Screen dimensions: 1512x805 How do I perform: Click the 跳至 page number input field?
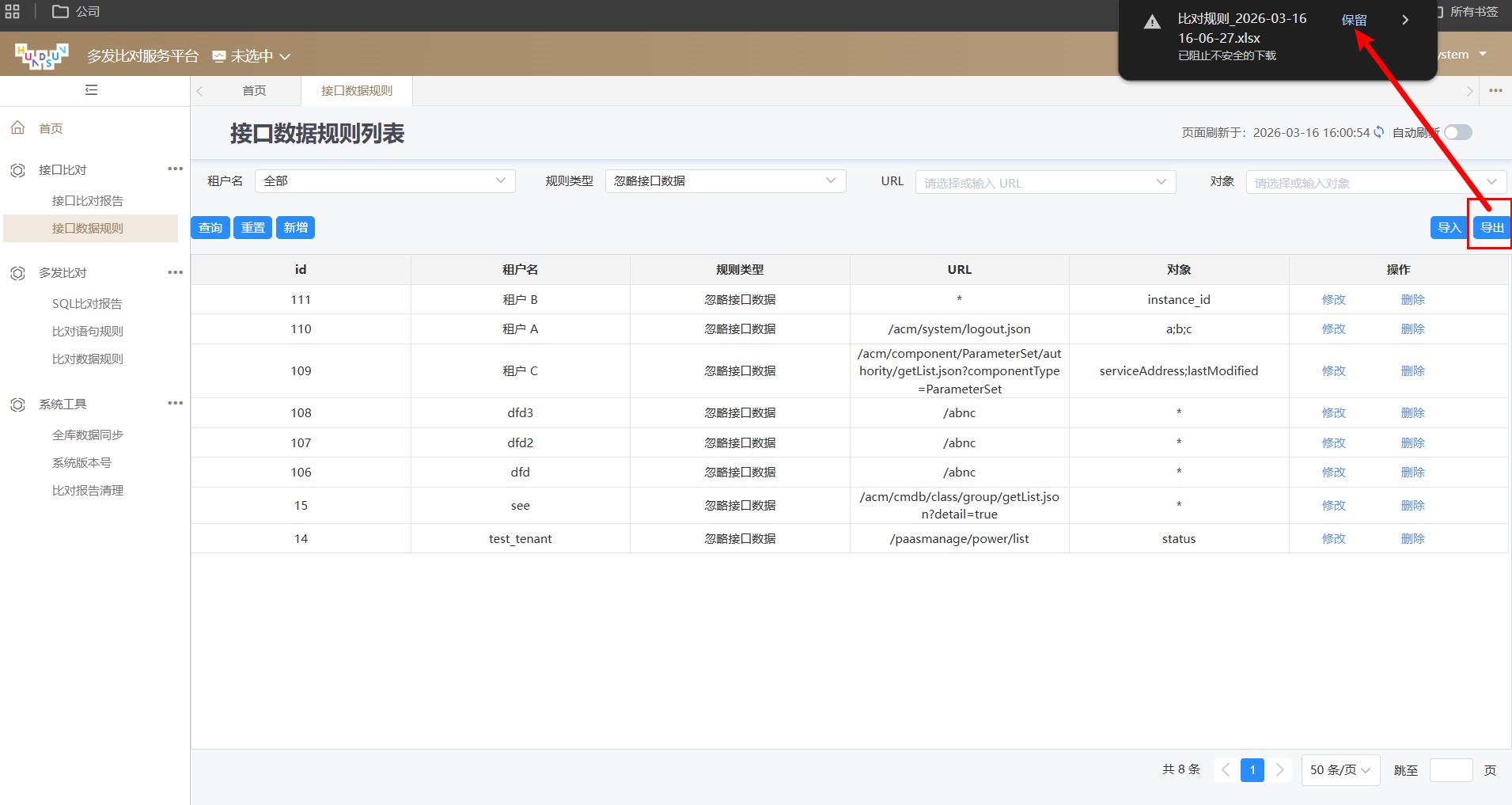click(x=1450, y=770)
